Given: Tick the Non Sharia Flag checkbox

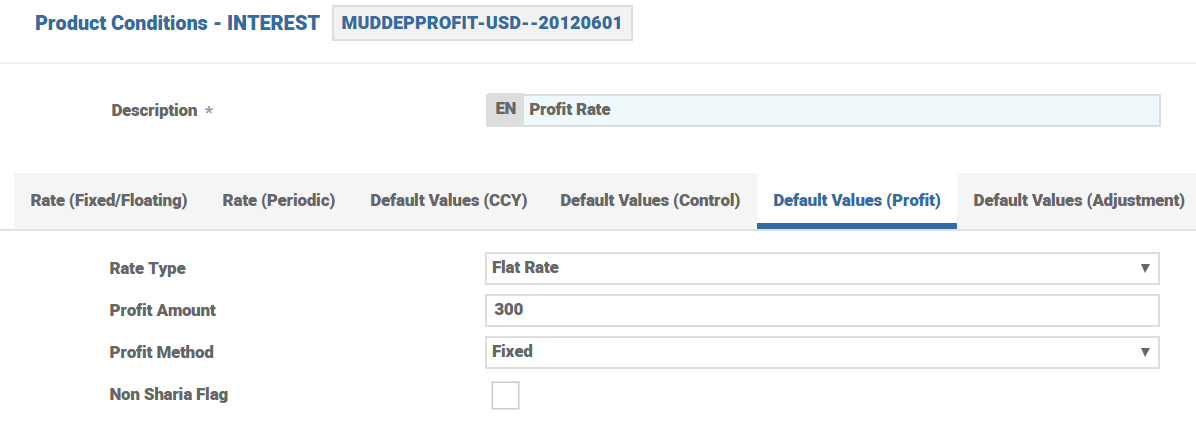Looking at the screenshot, I should (505, 395).
